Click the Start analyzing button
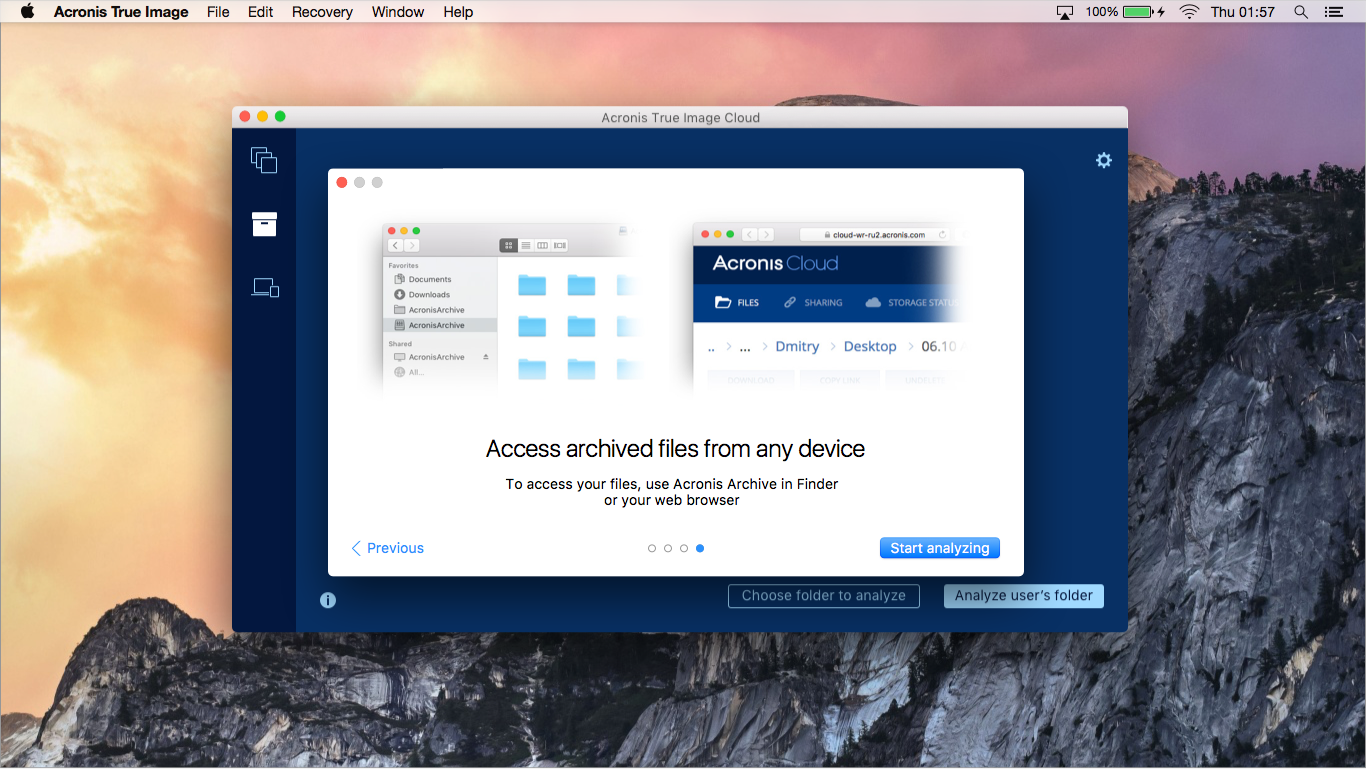Screen dimensions: 1366x769 (940, 548)
